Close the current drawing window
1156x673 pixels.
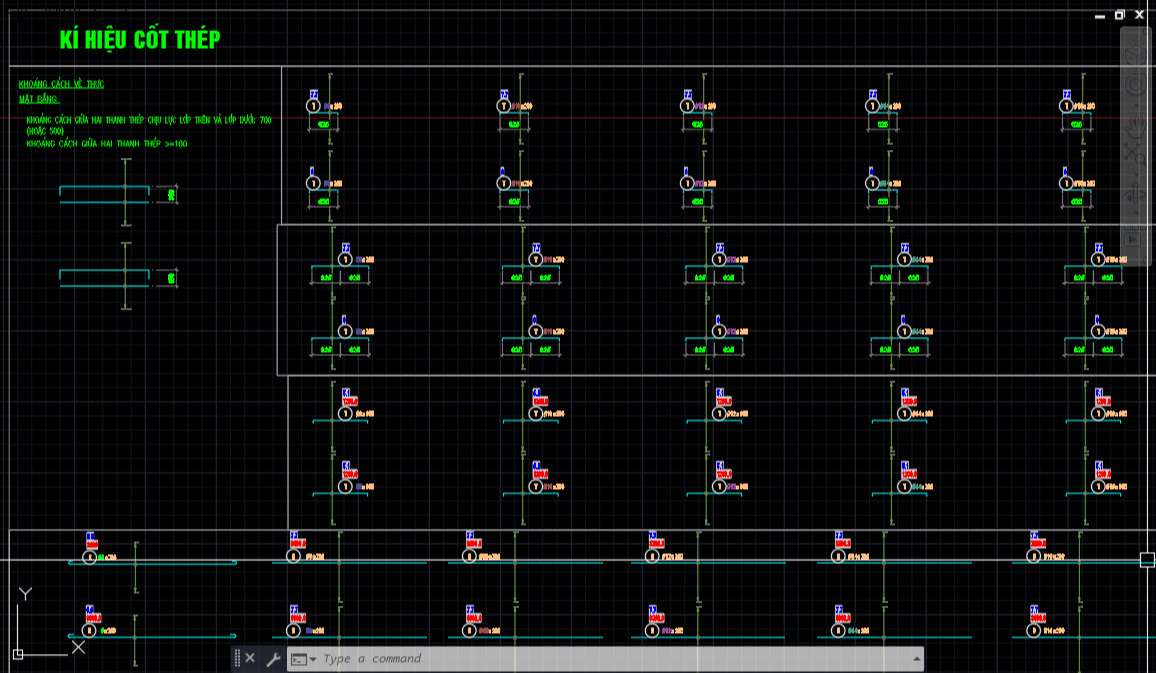(1139, 15)
